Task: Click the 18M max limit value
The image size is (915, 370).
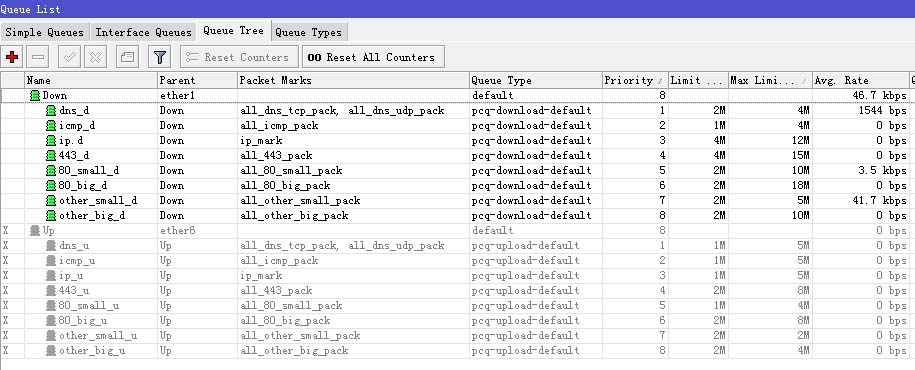Action: pos(801,186)
